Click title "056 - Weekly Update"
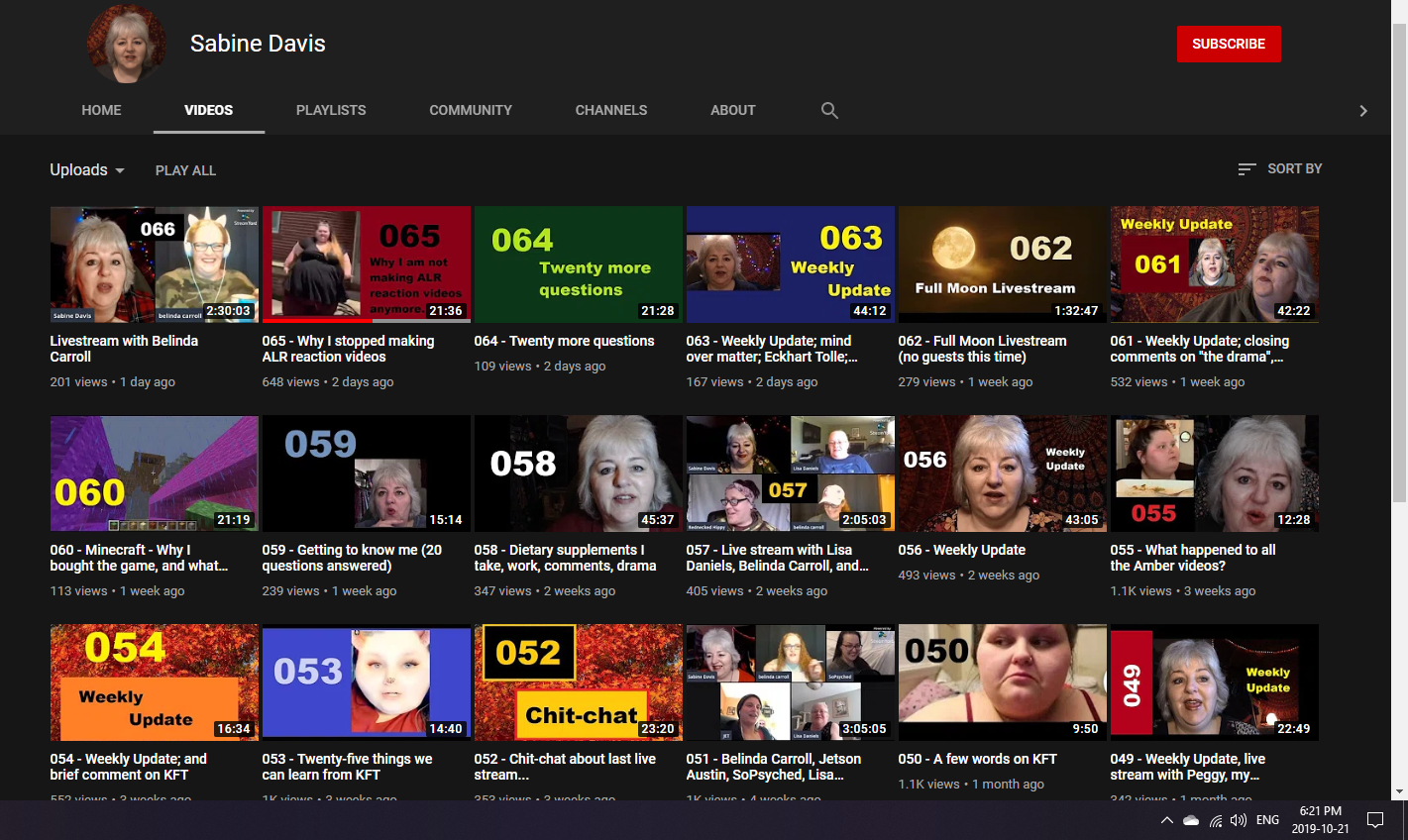Image resolution: width=1408 pixels, height=840 pixels. click(x=962, y=550)
